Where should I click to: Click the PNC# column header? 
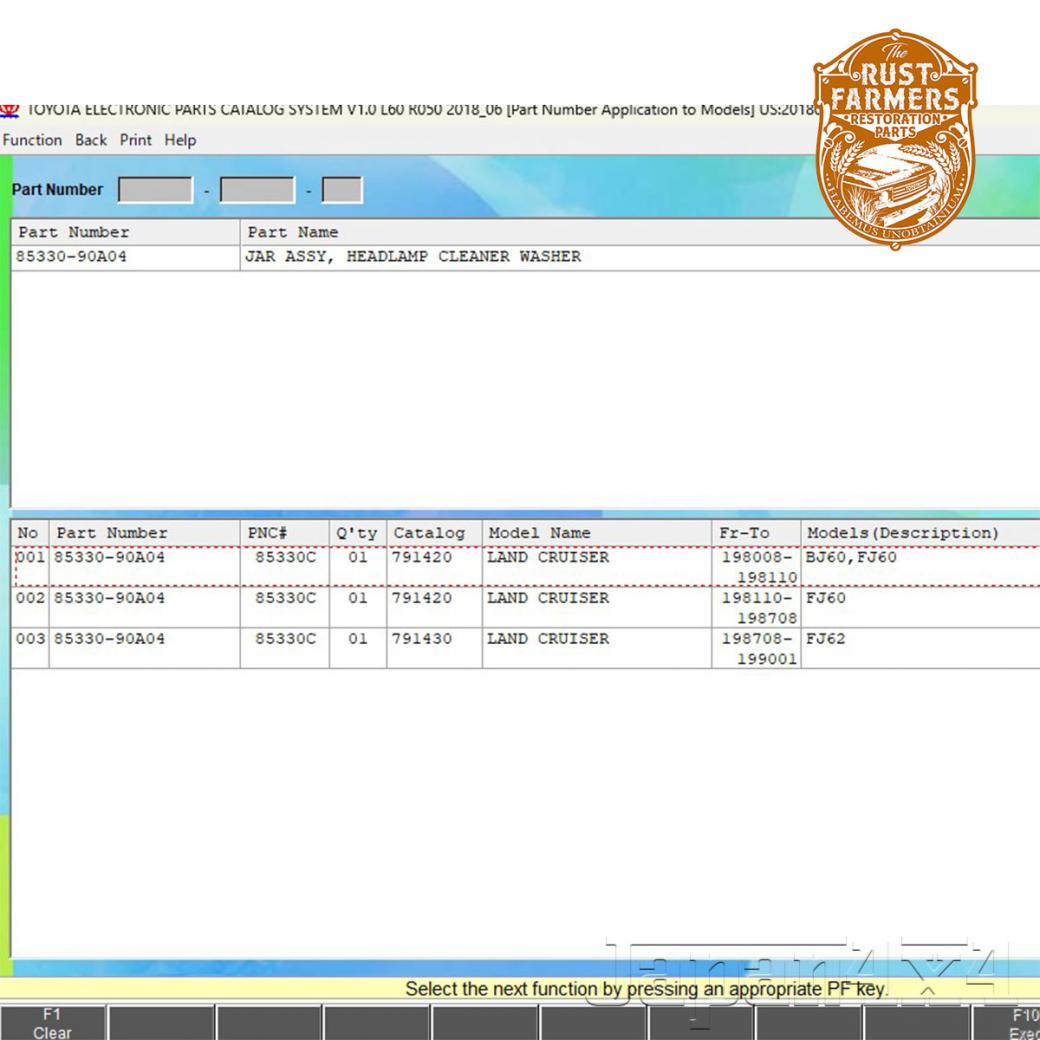[x=285, y=533]
